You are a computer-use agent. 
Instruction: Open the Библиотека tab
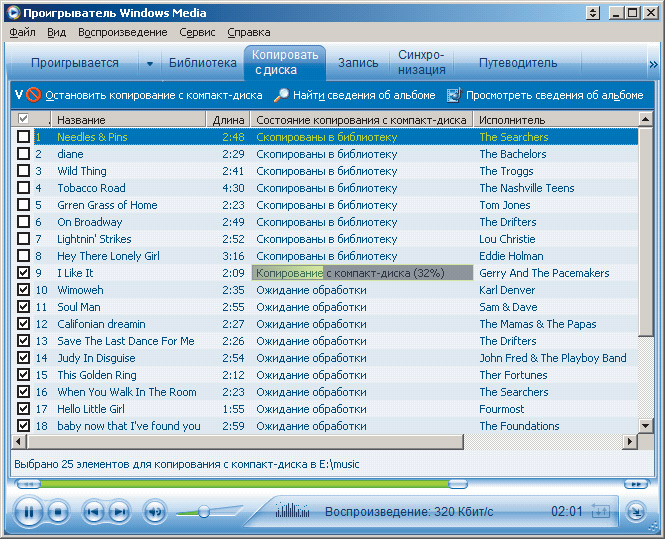pos(202,63)
